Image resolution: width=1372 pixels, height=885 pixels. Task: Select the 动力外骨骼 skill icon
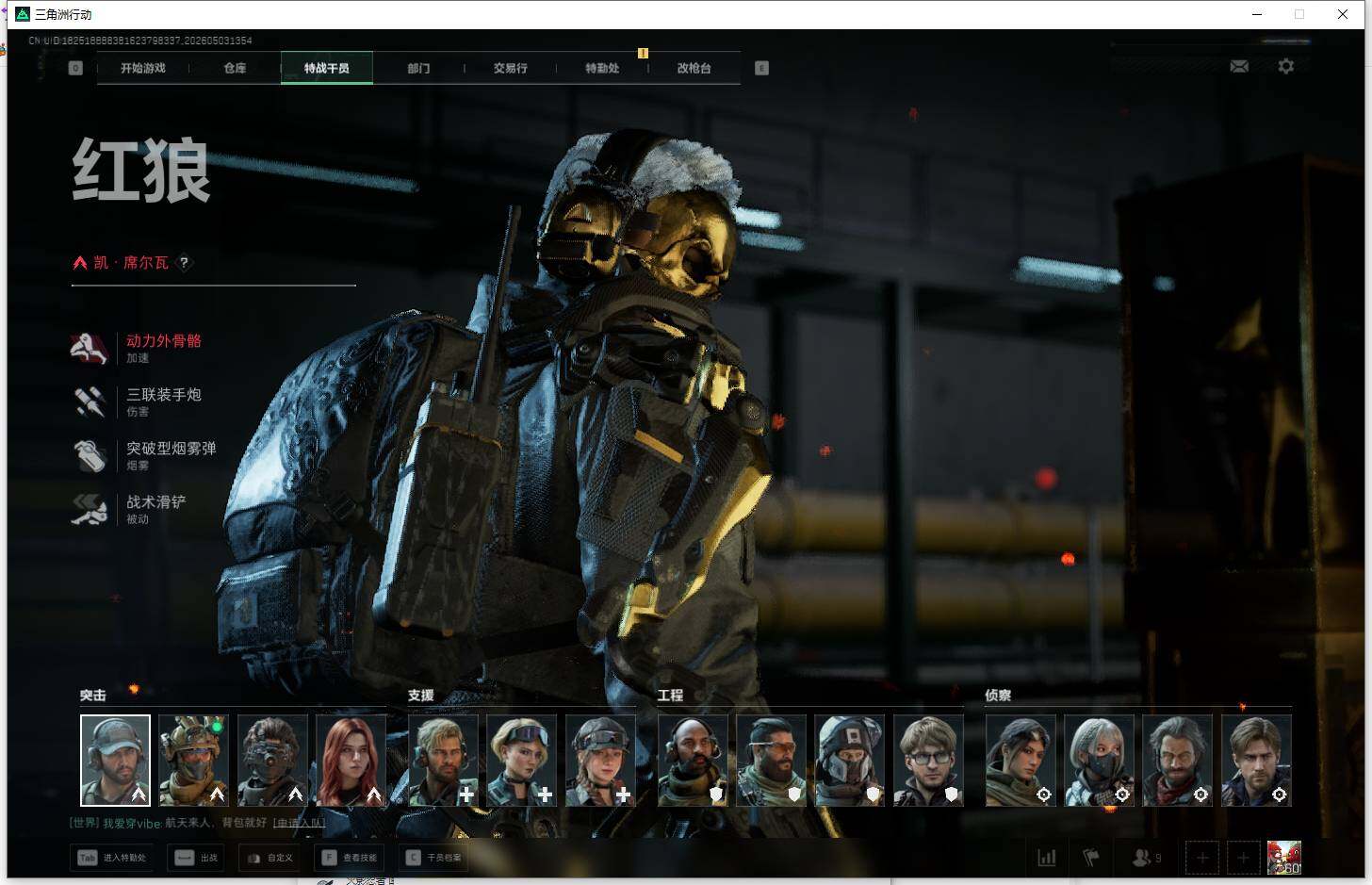point(90,348)
